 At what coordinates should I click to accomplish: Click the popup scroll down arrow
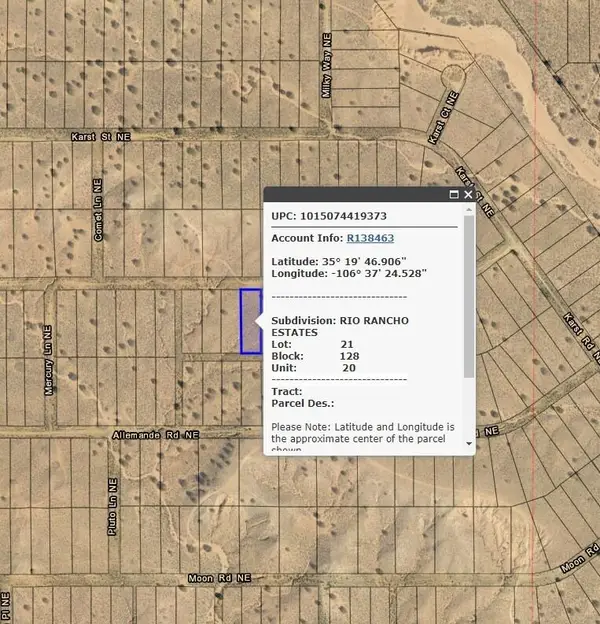tap(469, 443)
